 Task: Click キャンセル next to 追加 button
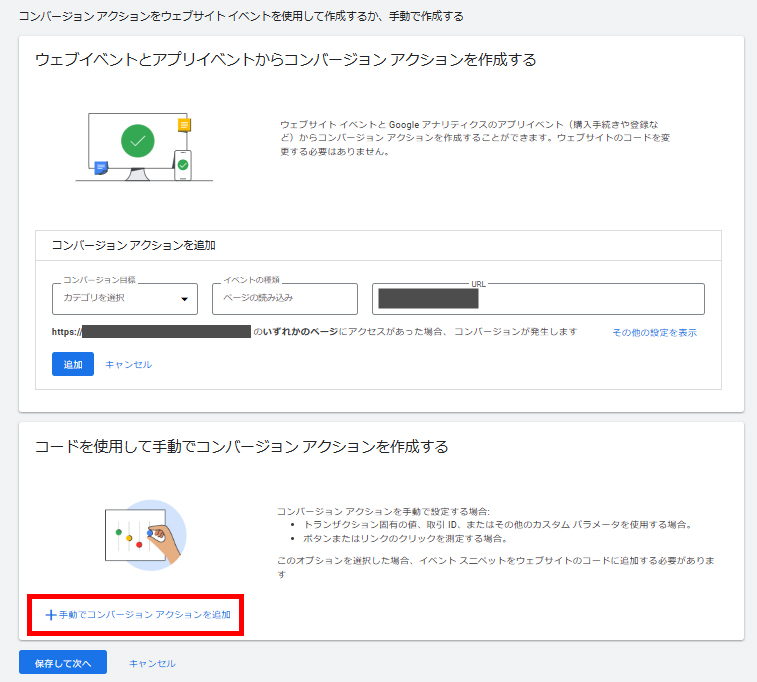[129, 365]
